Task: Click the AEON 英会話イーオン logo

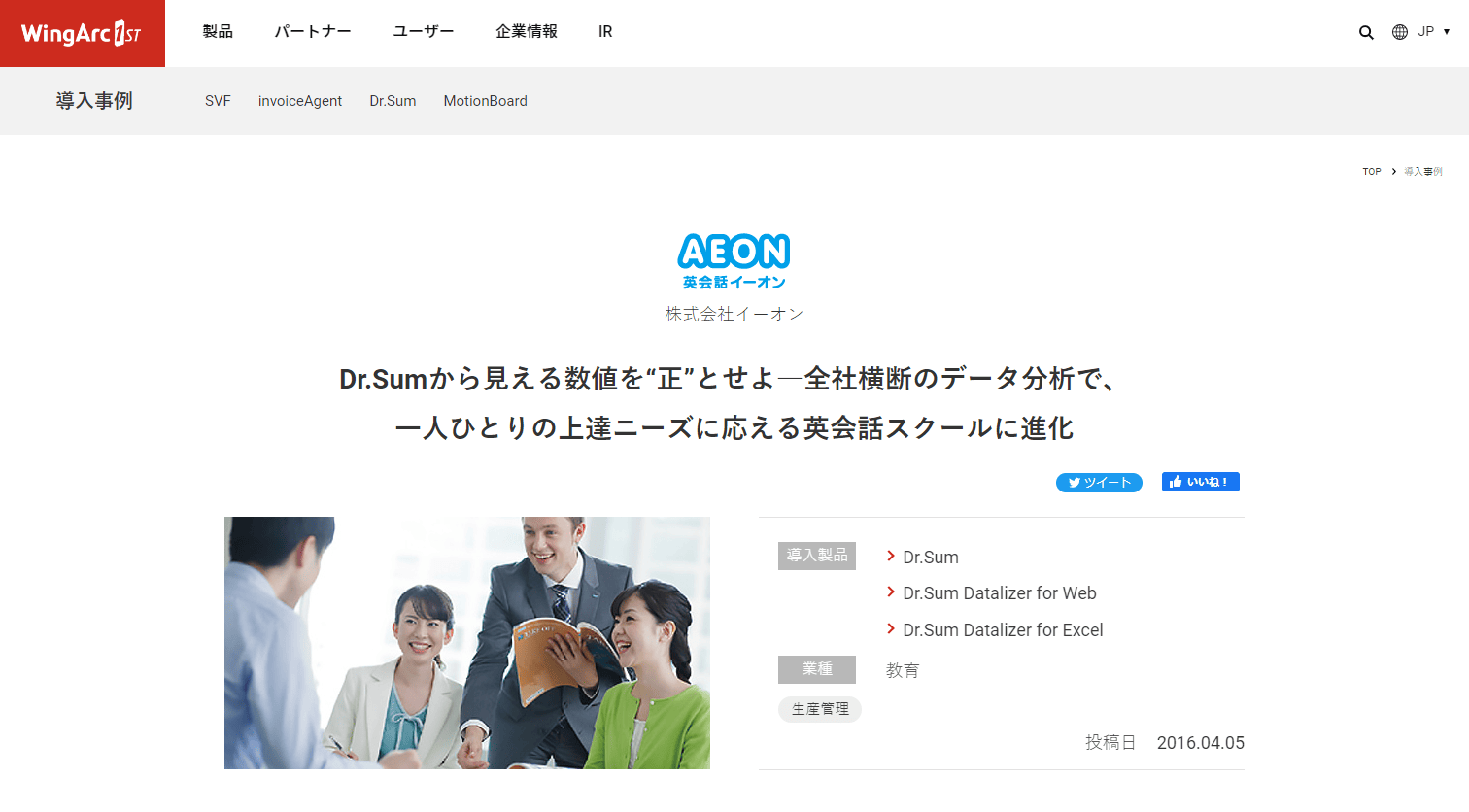Action: pyautogui.click(x=734, y=261)
